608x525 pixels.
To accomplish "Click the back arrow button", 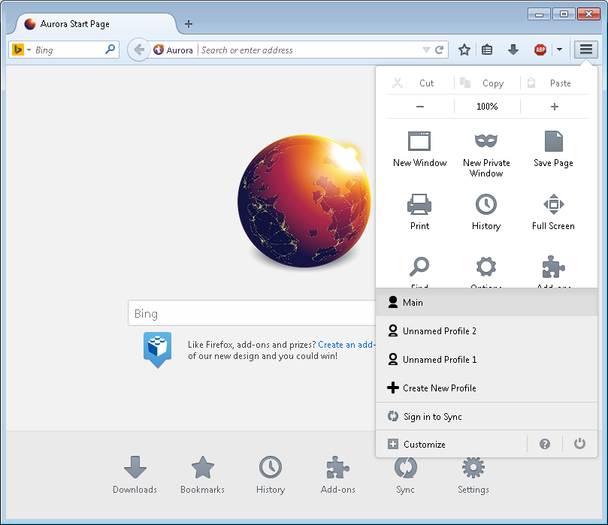I will tap(138, 50).
